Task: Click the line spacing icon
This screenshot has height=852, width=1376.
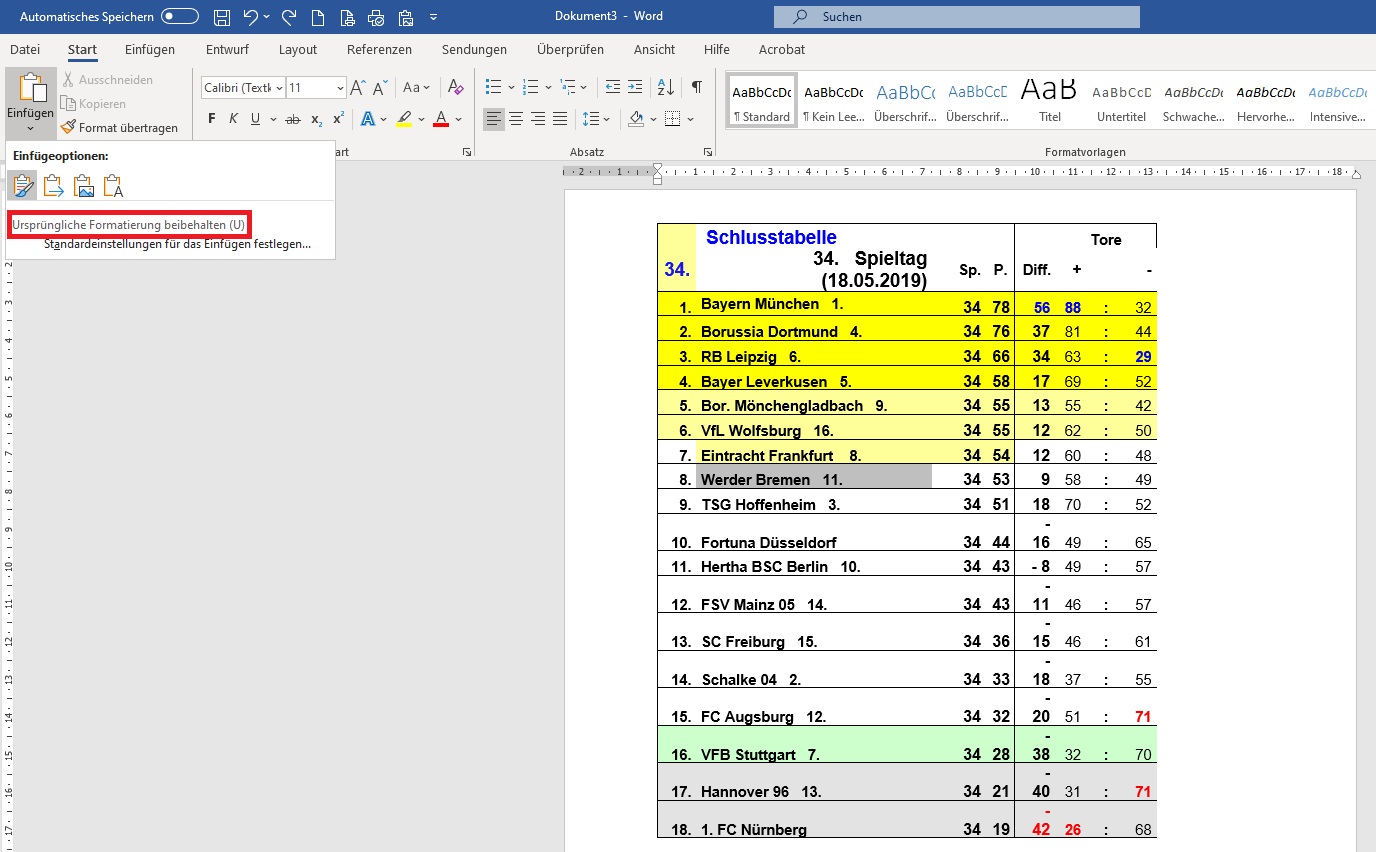Action: (x=590, y=119)
